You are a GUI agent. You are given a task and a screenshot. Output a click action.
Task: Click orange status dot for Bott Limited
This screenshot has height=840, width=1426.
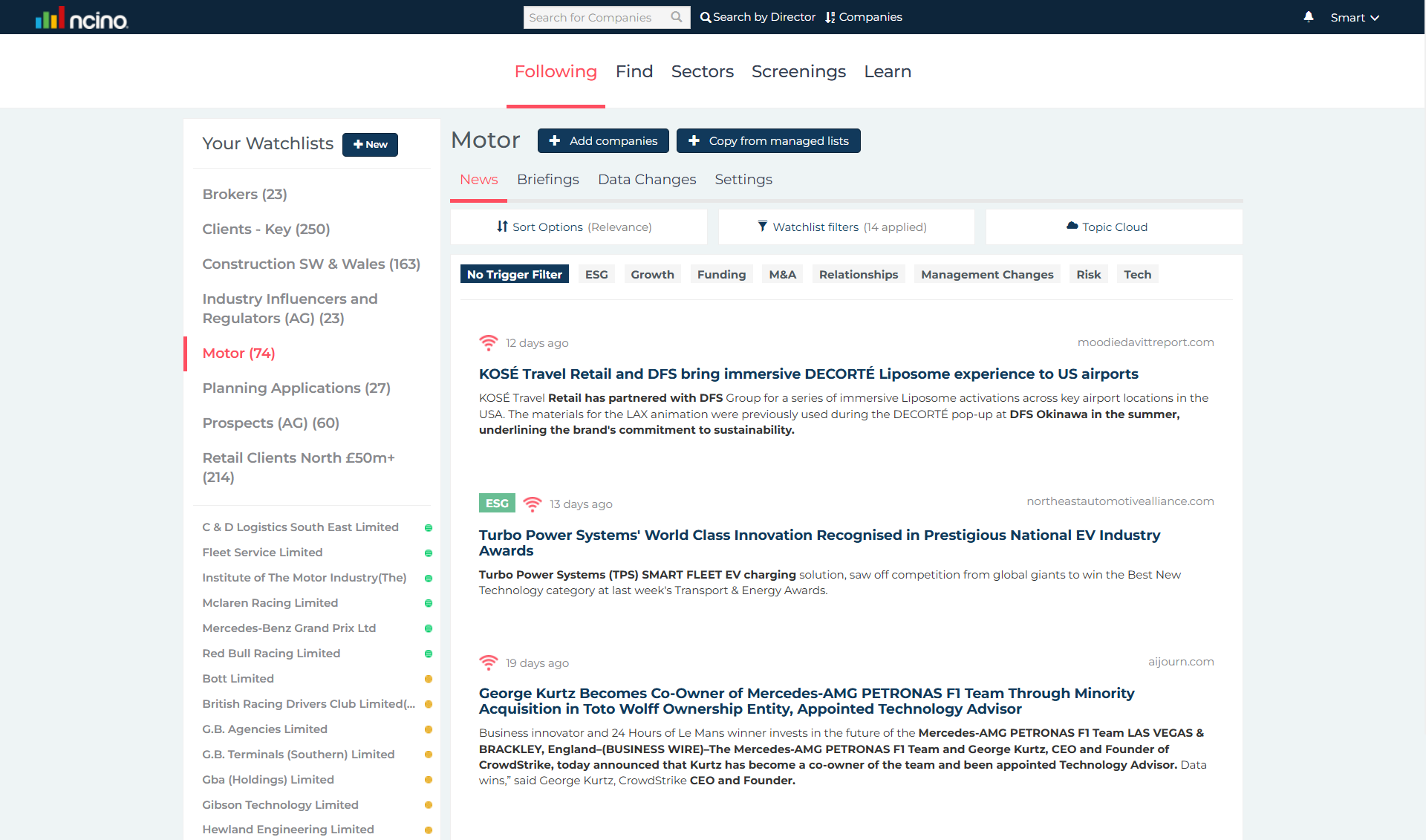pos(428,679)
